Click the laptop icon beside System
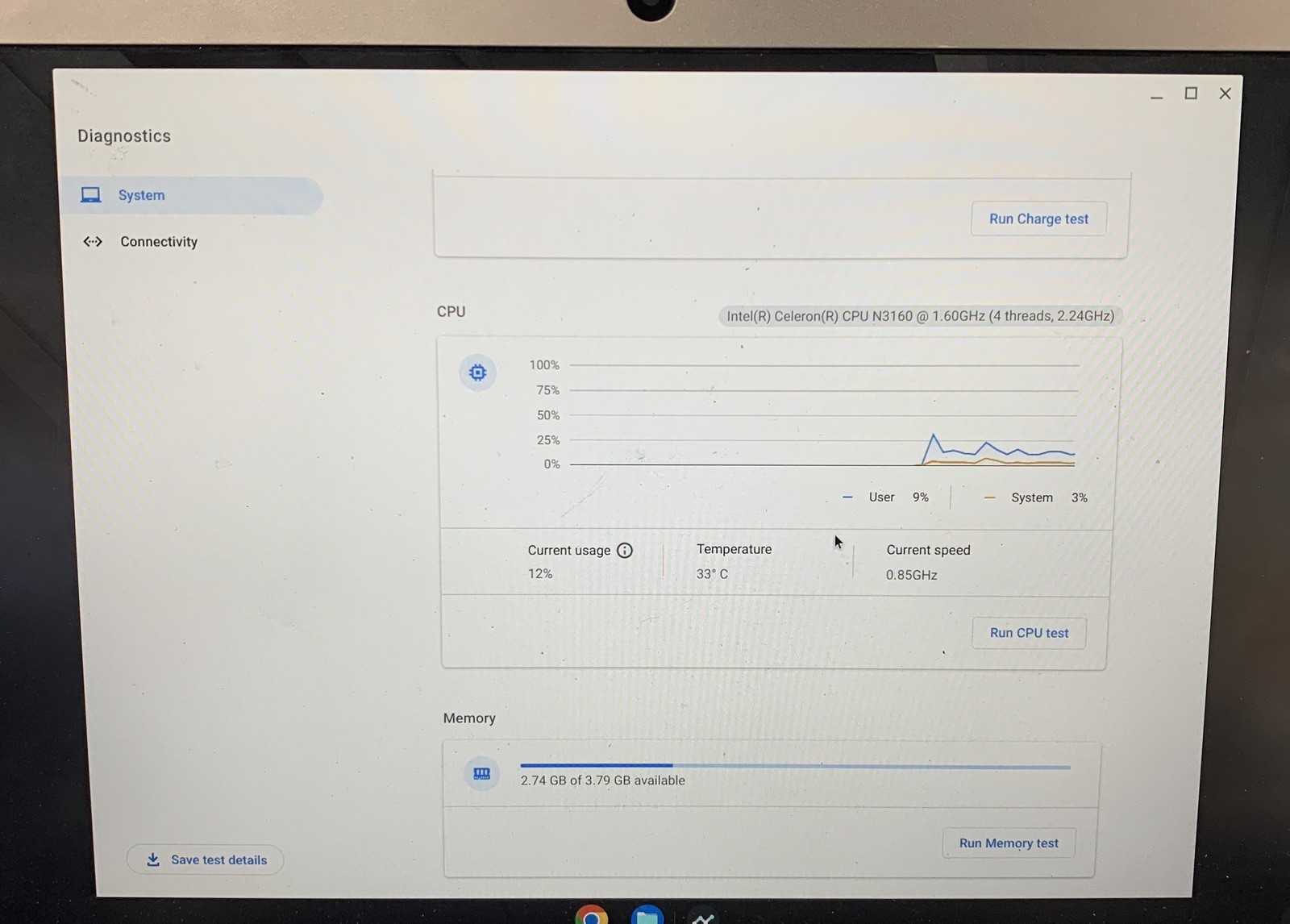The image size is (1290, 924). pos(91,195)
